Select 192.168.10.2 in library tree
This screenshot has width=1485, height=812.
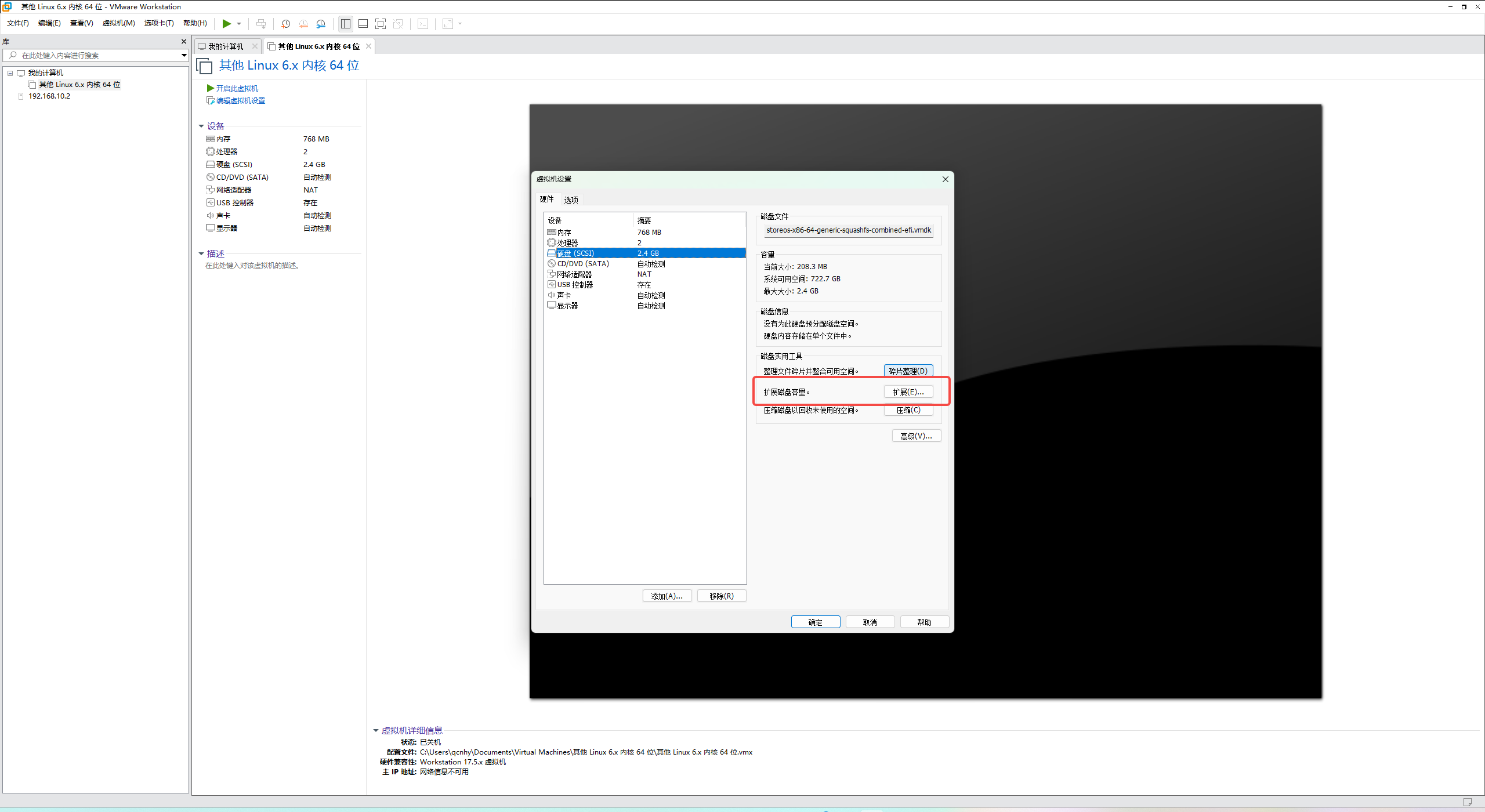tap(49, 96)
